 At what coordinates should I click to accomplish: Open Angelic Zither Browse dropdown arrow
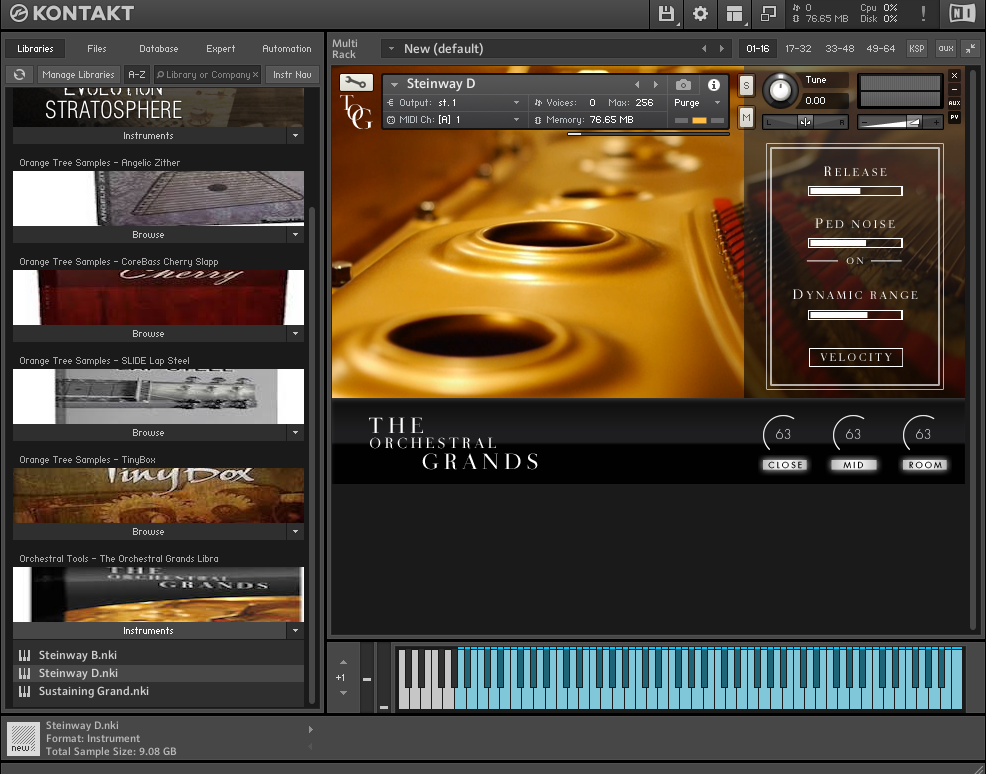(296, 235)
